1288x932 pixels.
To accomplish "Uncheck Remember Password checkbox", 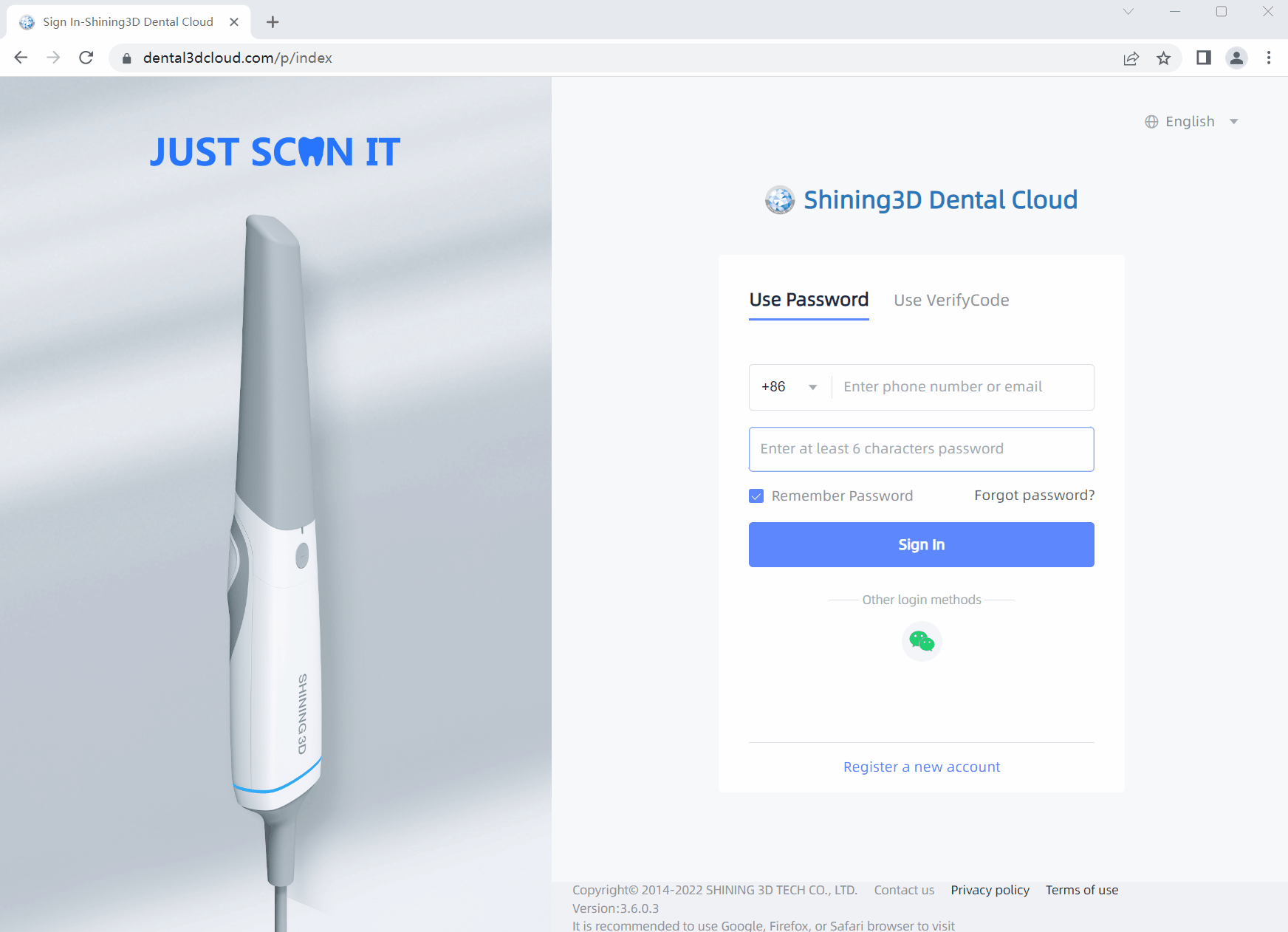I will (x=756, y=496).
